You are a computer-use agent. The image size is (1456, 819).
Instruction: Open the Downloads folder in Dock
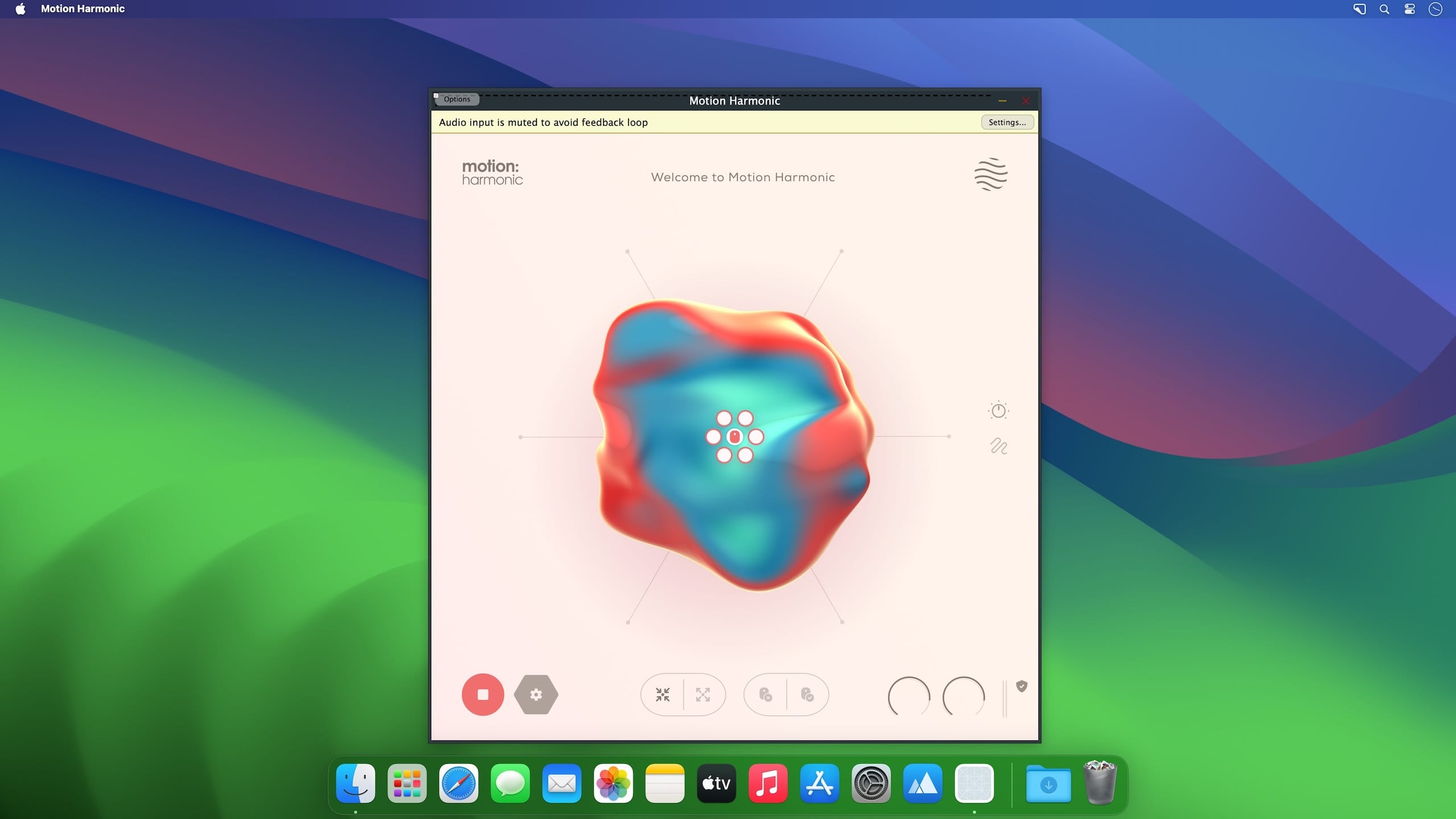click(1048, 784)
